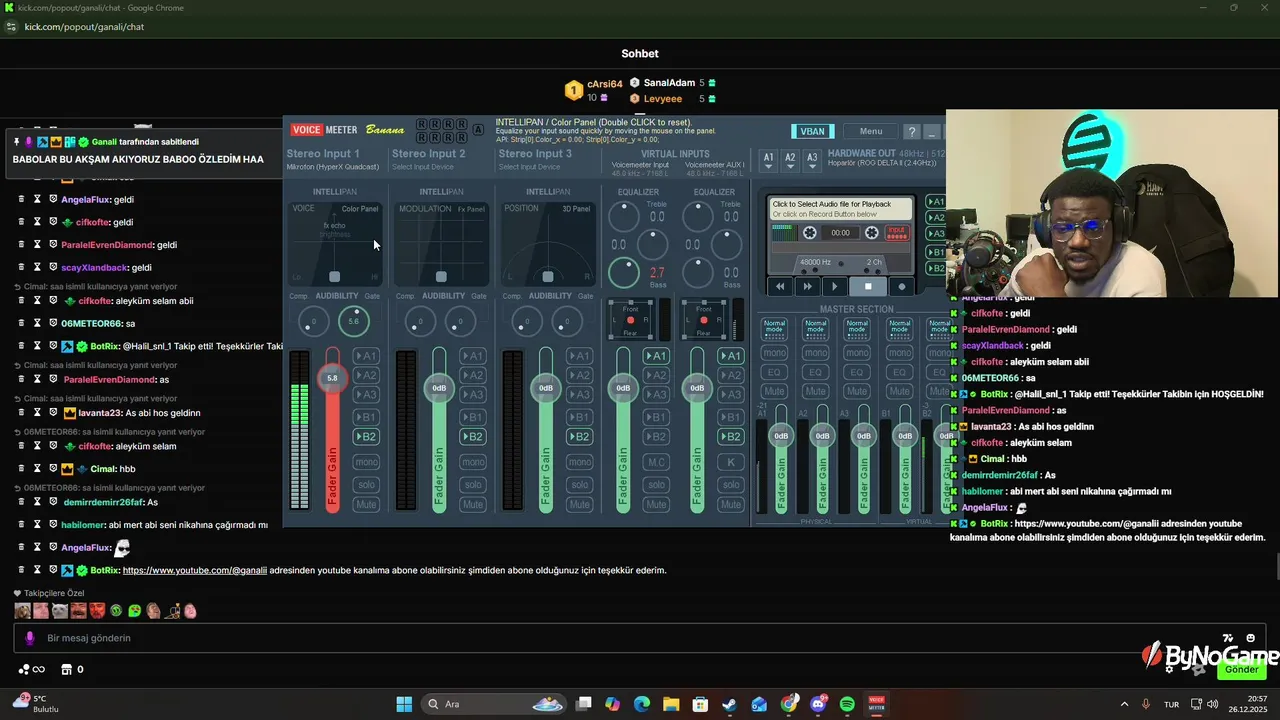Open Discord from the taskbar
The image size is (1280, 720).
(x=818, y=704)
